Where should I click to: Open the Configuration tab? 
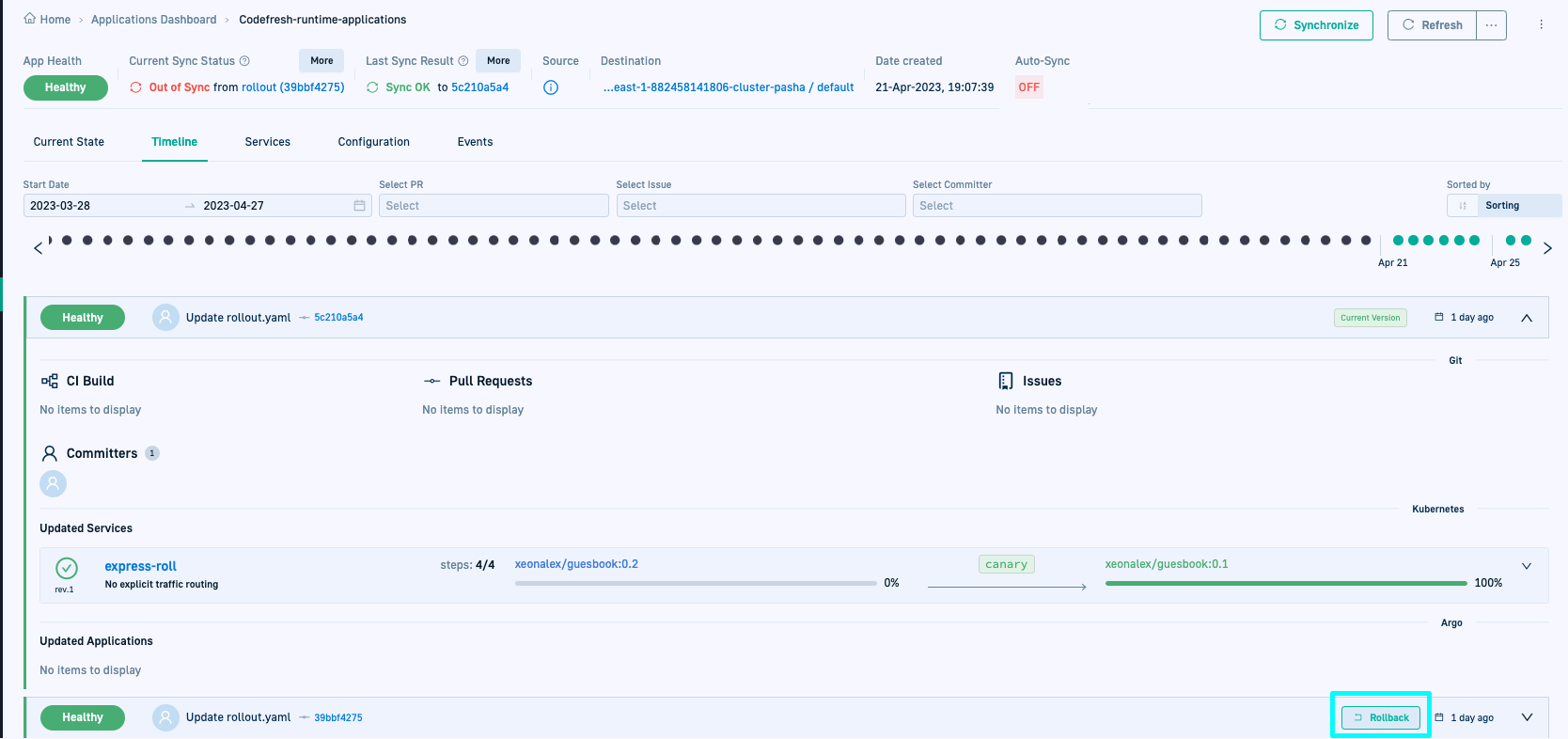(373, 142)
